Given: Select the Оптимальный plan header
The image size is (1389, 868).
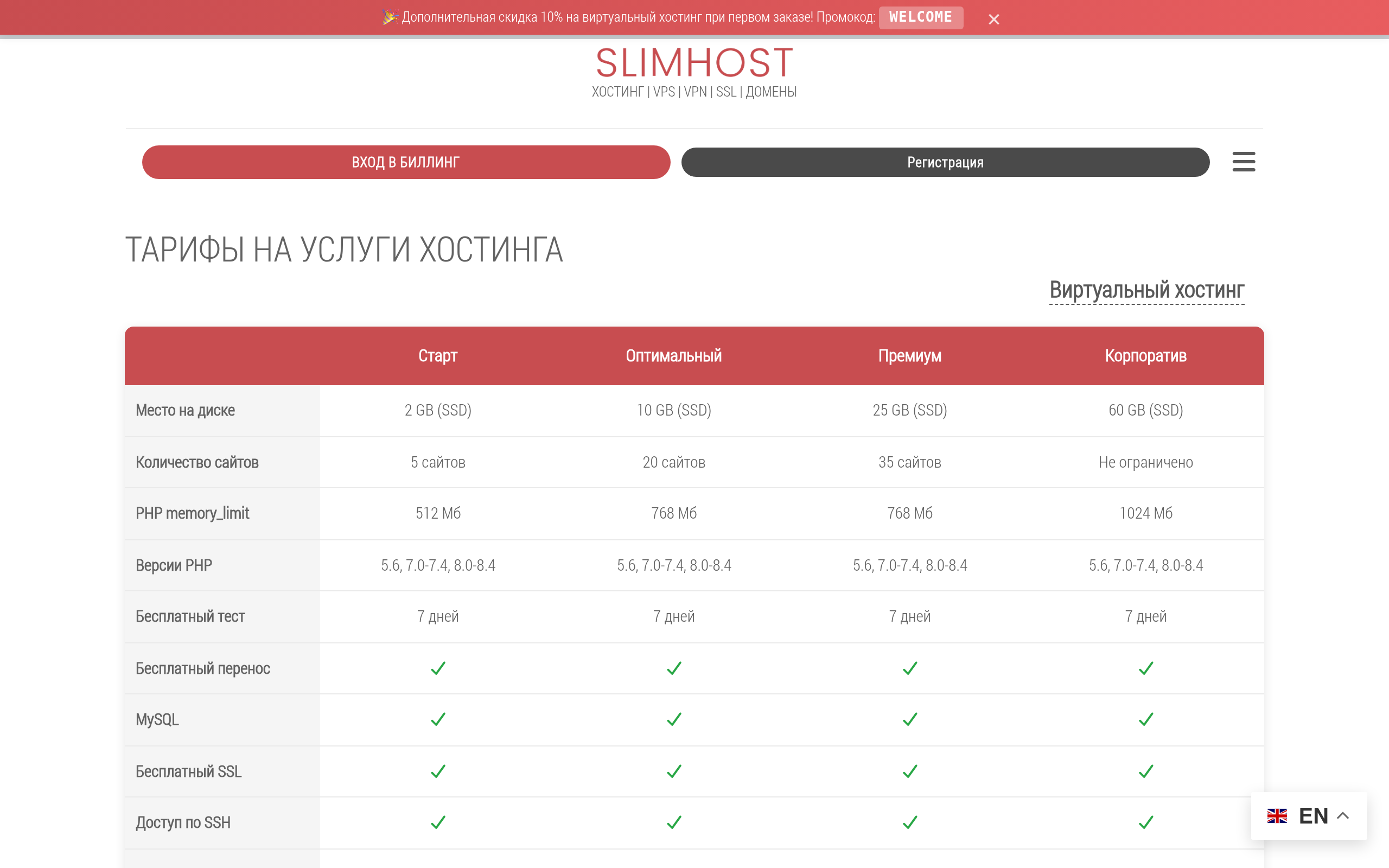Looking at the screenshot, I should tap(674, 356).
